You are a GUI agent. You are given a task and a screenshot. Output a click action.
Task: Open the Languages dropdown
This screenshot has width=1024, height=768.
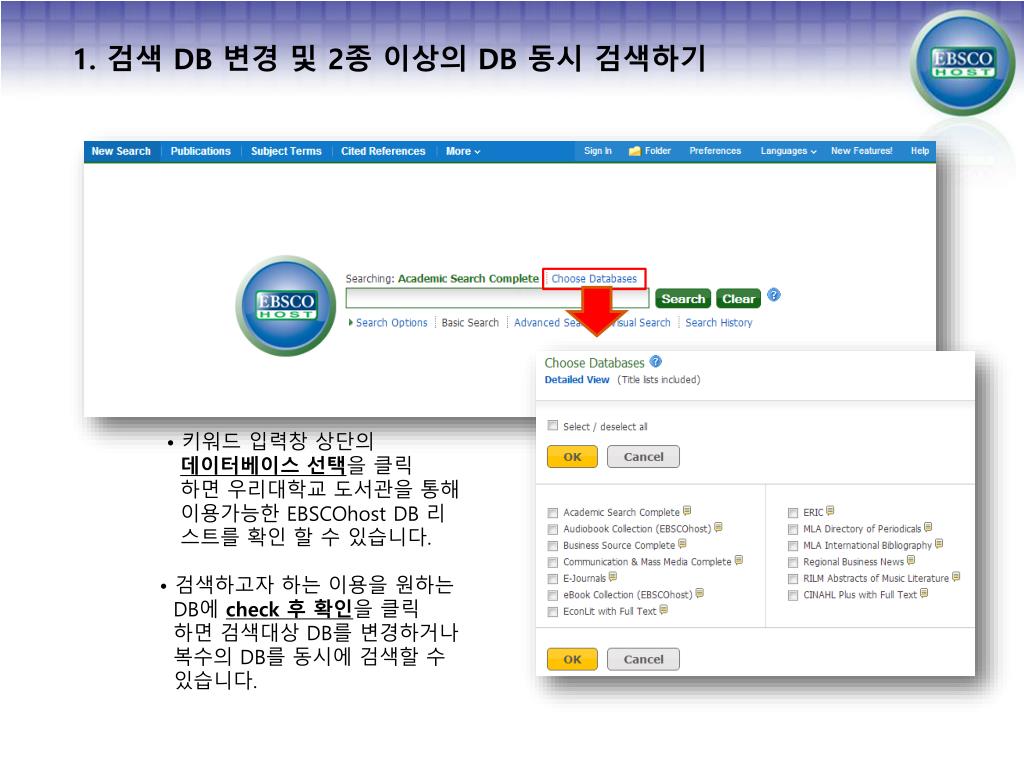788,151
